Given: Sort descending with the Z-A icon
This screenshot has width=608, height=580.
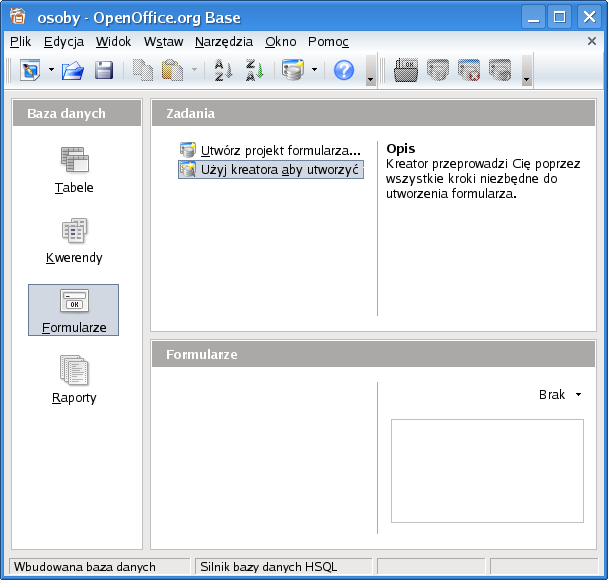Looking at the screenshot, I should pyautogui.click(x=254, y=70).
